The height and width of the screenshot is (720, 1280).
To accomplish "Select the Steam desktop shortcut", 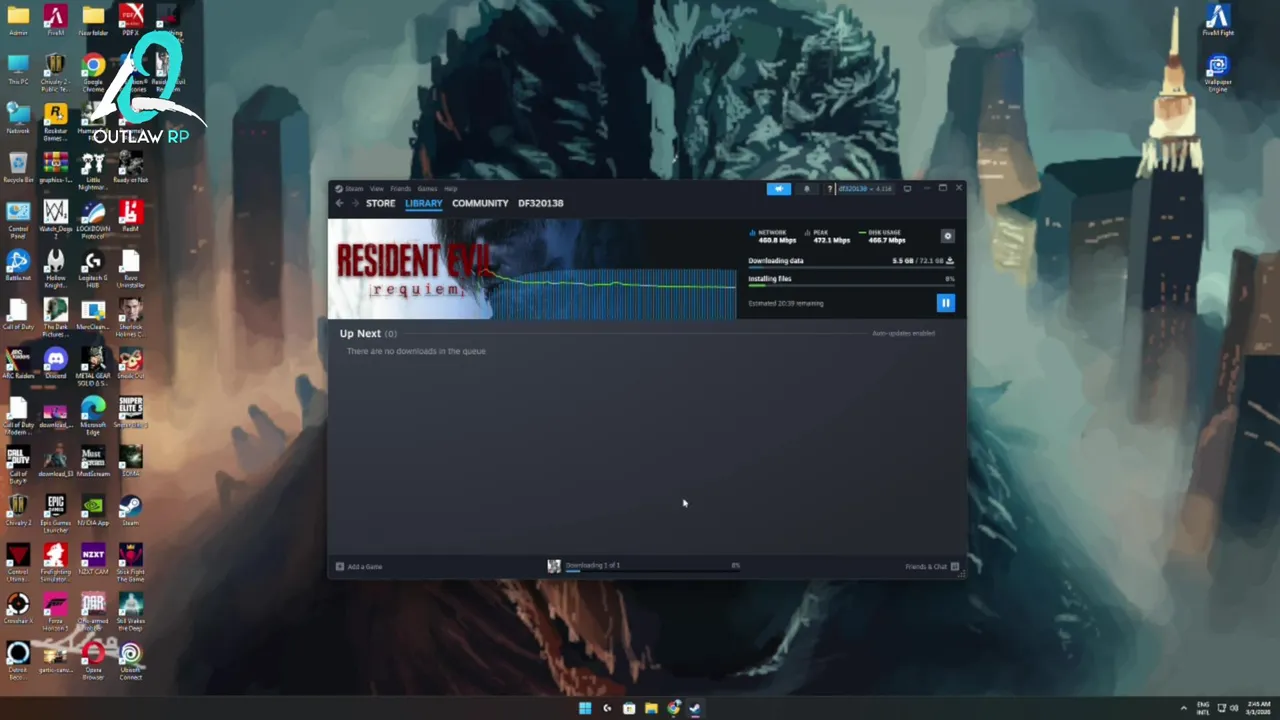I will 131,510.
